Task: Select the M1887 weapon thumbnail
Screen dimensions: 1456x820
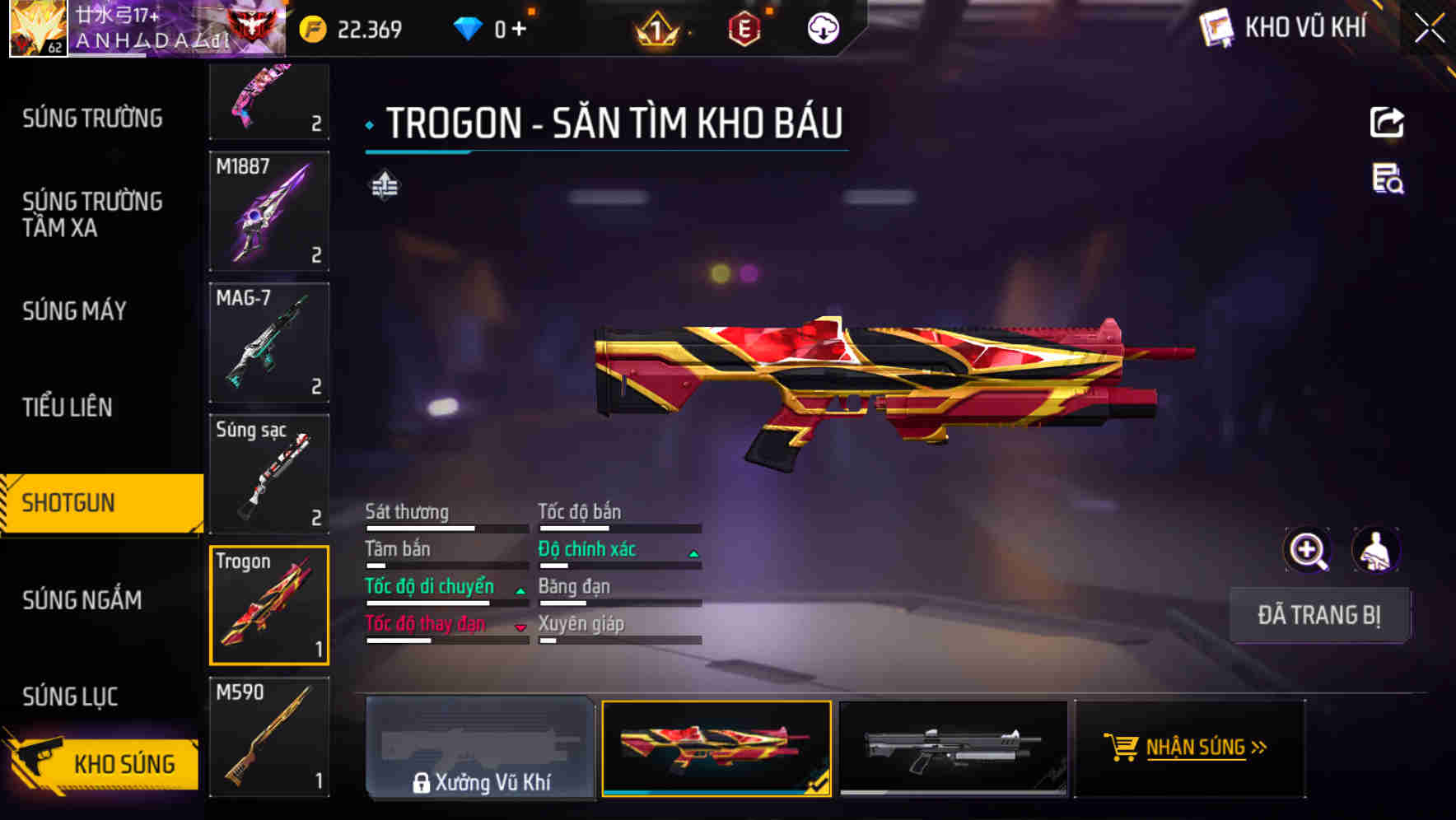Action: point(269,211)
